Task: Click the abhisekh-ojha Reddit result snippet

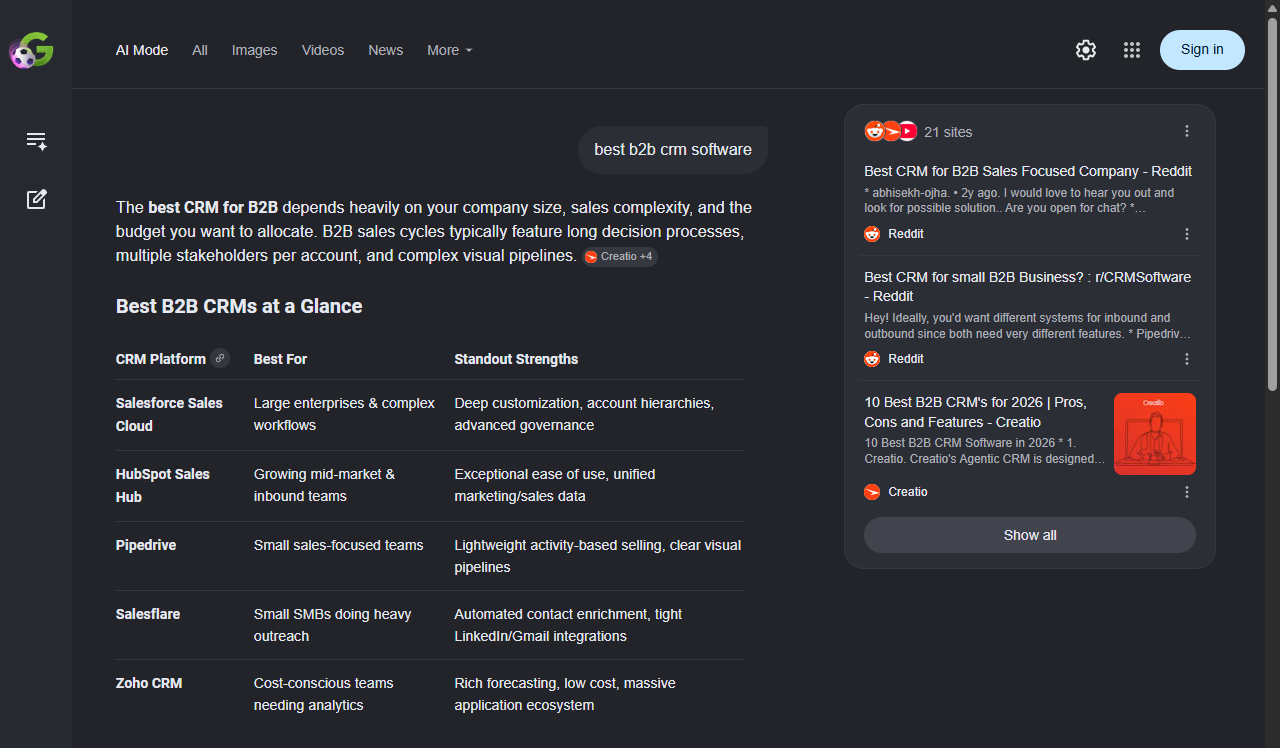Action: pos(1020,201)
